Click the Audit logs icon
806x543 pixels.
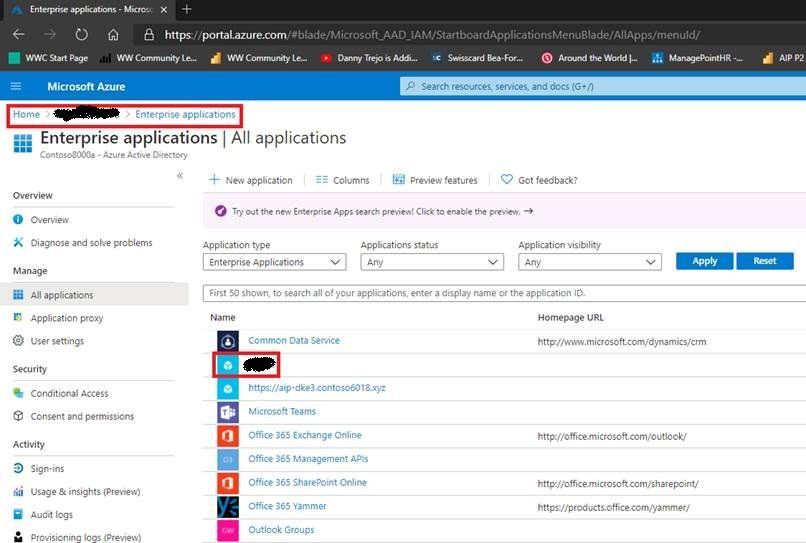click(18, 514)
